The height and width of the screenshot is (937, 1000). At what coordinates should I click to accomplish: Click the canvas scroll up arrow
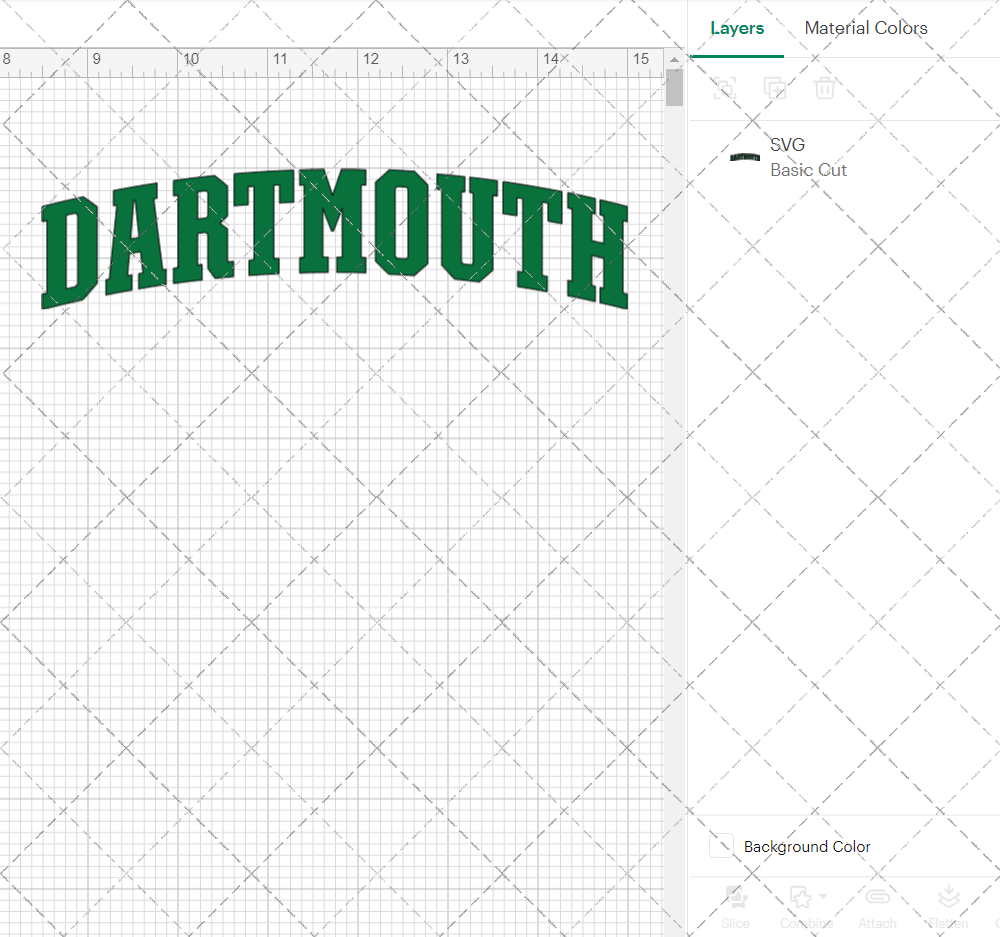[674, 59]
